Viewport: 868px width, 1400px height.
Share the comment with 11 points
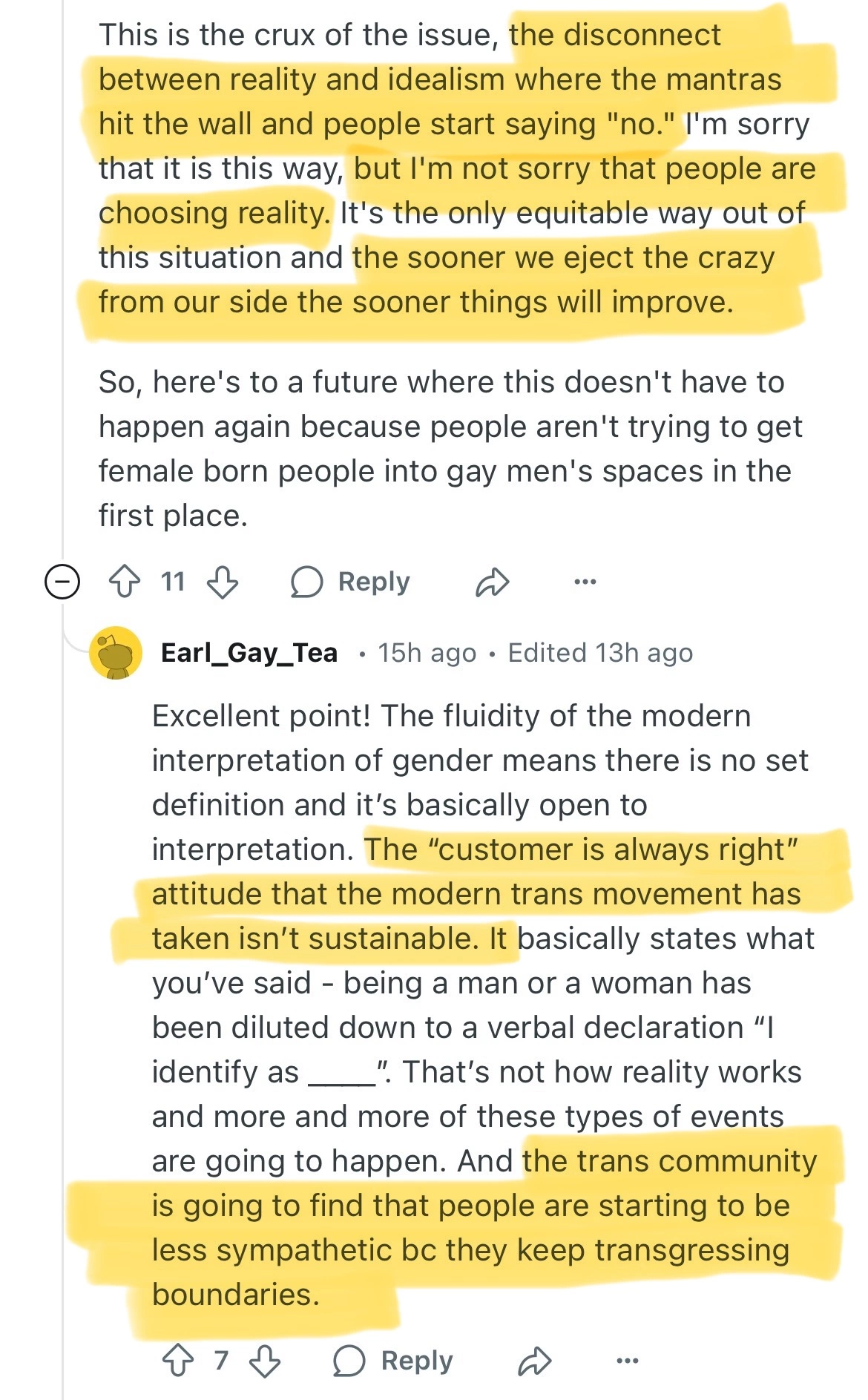point(492,582)
